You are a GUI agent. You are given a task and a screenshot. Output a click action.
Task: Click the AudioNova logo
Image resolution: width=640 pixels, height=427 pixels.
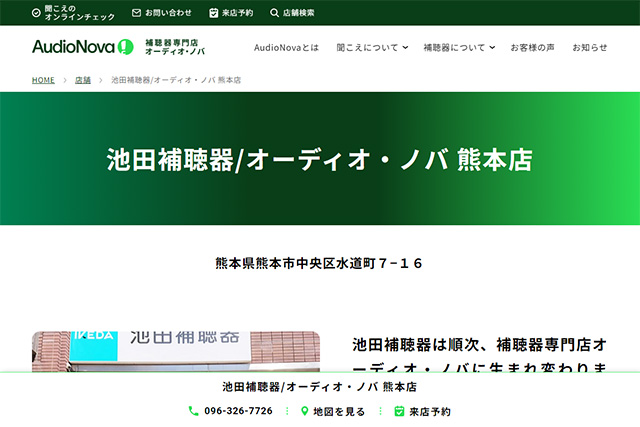coord(82,47)
